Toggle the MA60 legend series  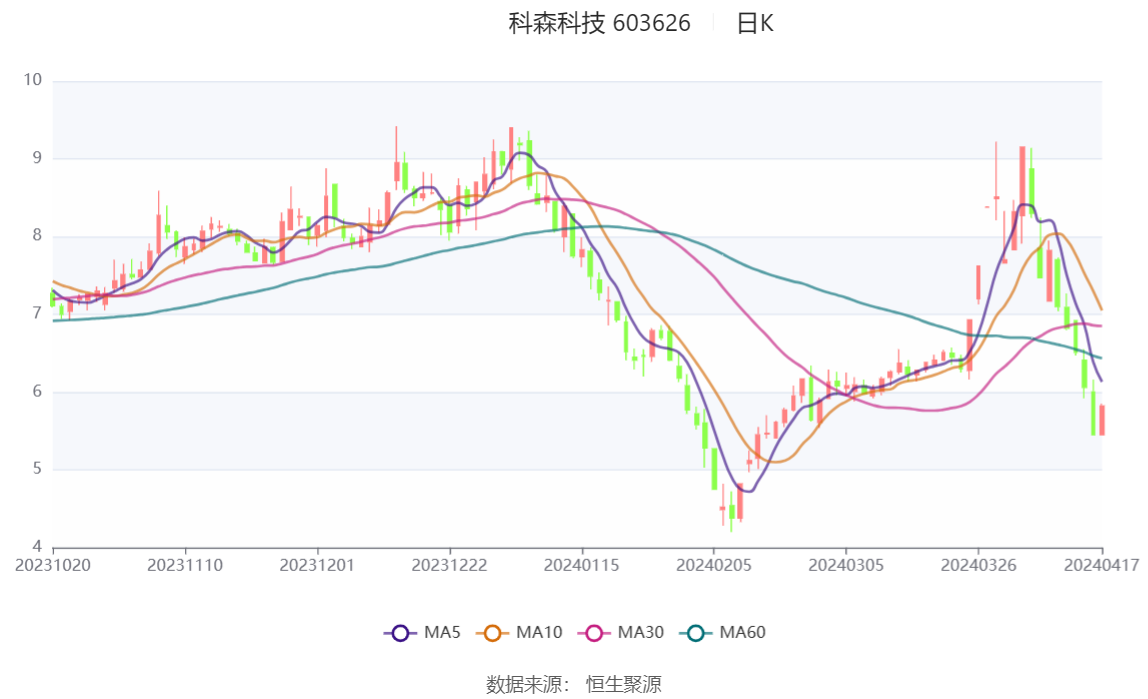click(723, 632)
